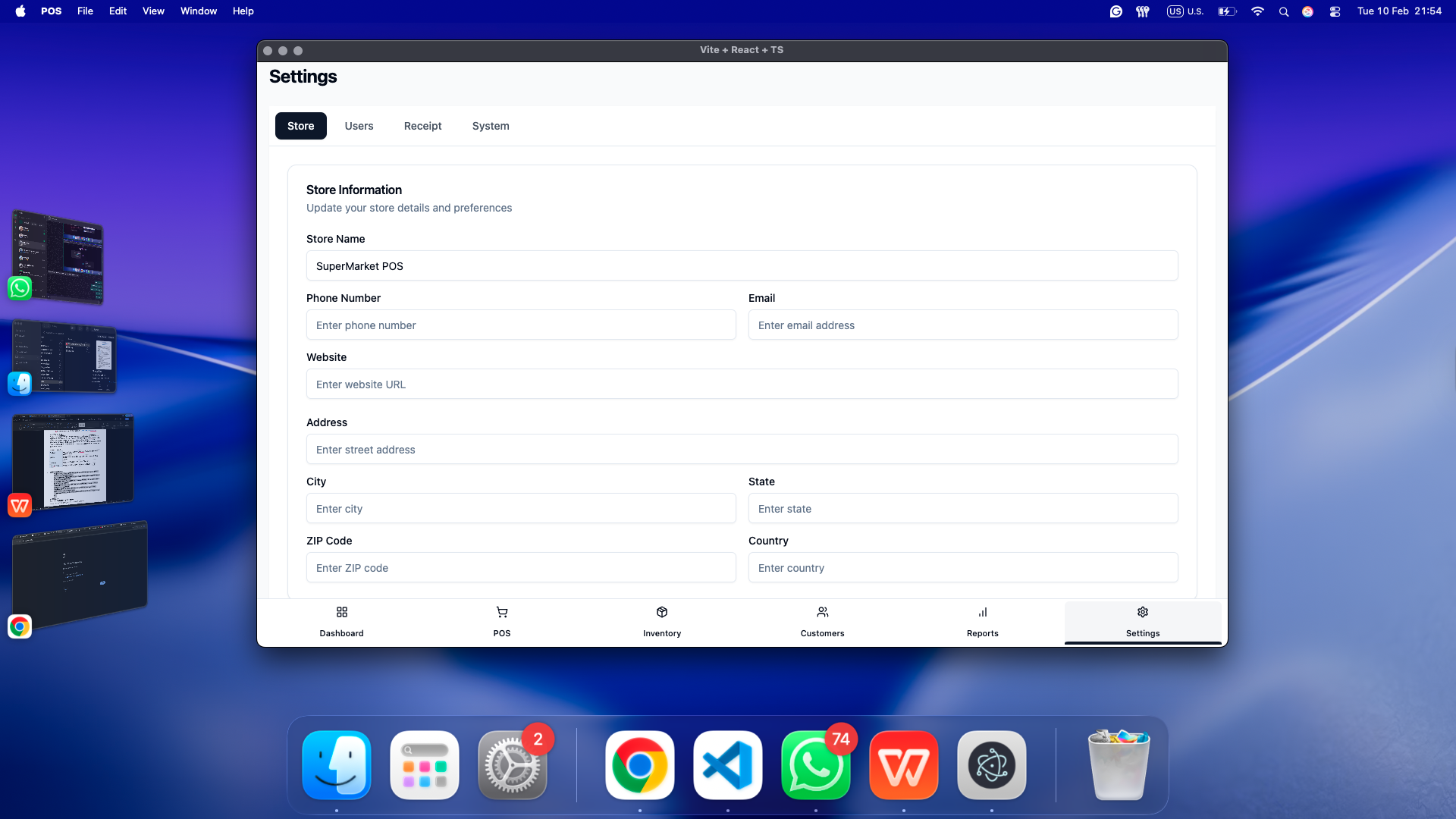Open WhatsApp from the Dock

pos(815,764)
